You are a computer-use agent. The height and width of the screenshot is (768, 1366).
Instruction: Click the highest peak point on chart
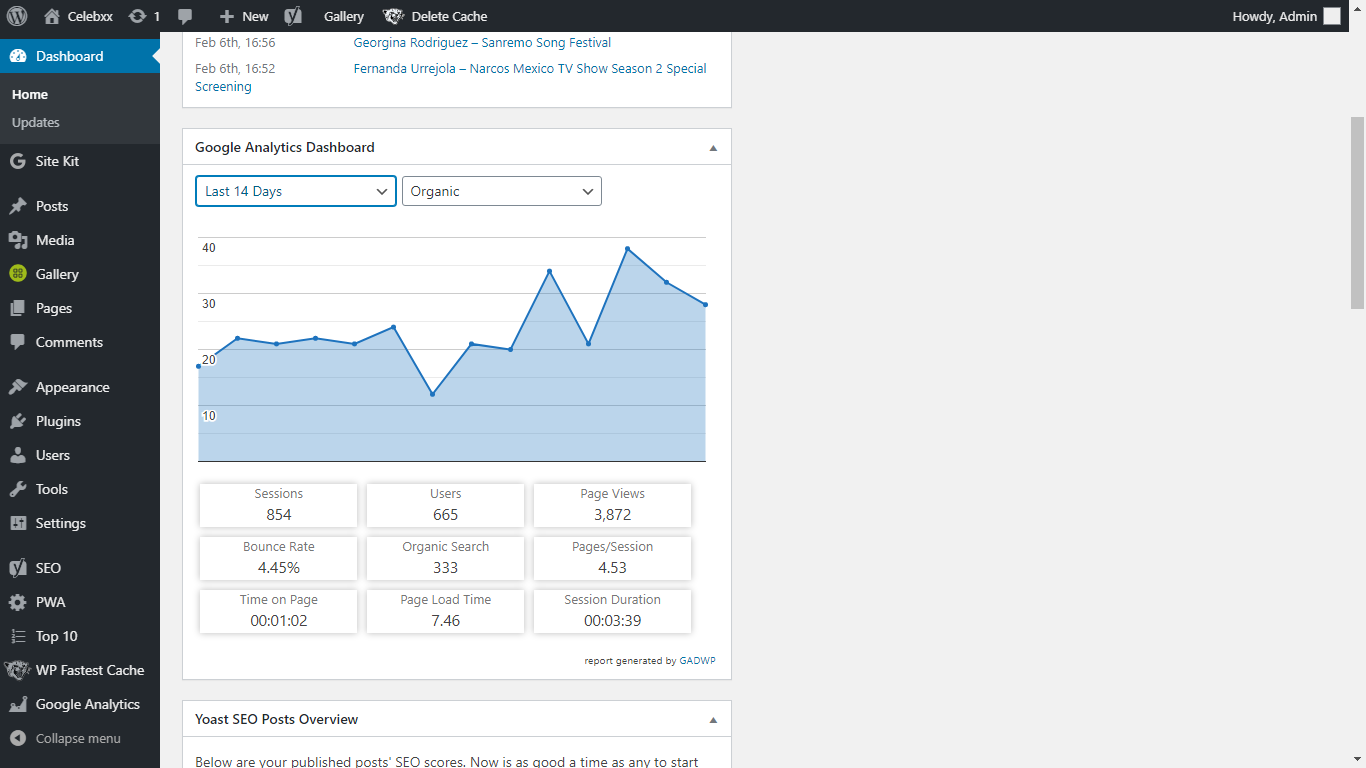(x=627, y=249)
